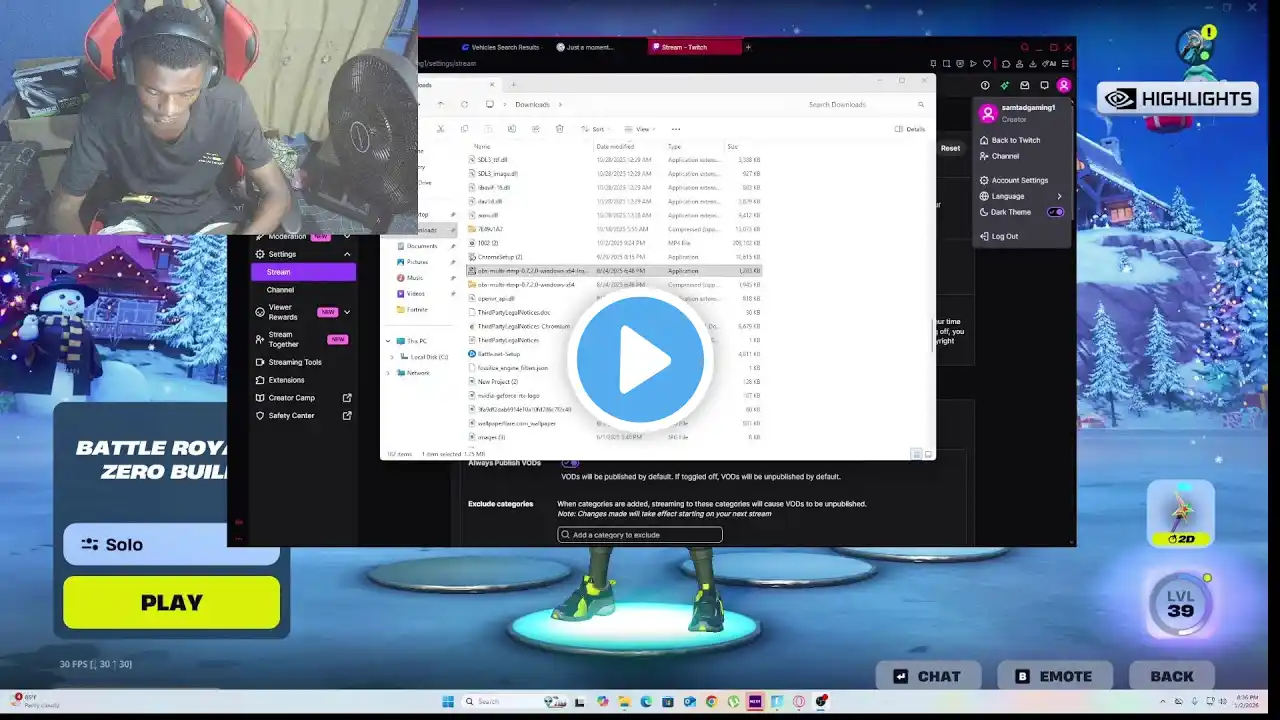Expand the Network tree node
This screenshot has height=720, width=1280.
(388, 373)
